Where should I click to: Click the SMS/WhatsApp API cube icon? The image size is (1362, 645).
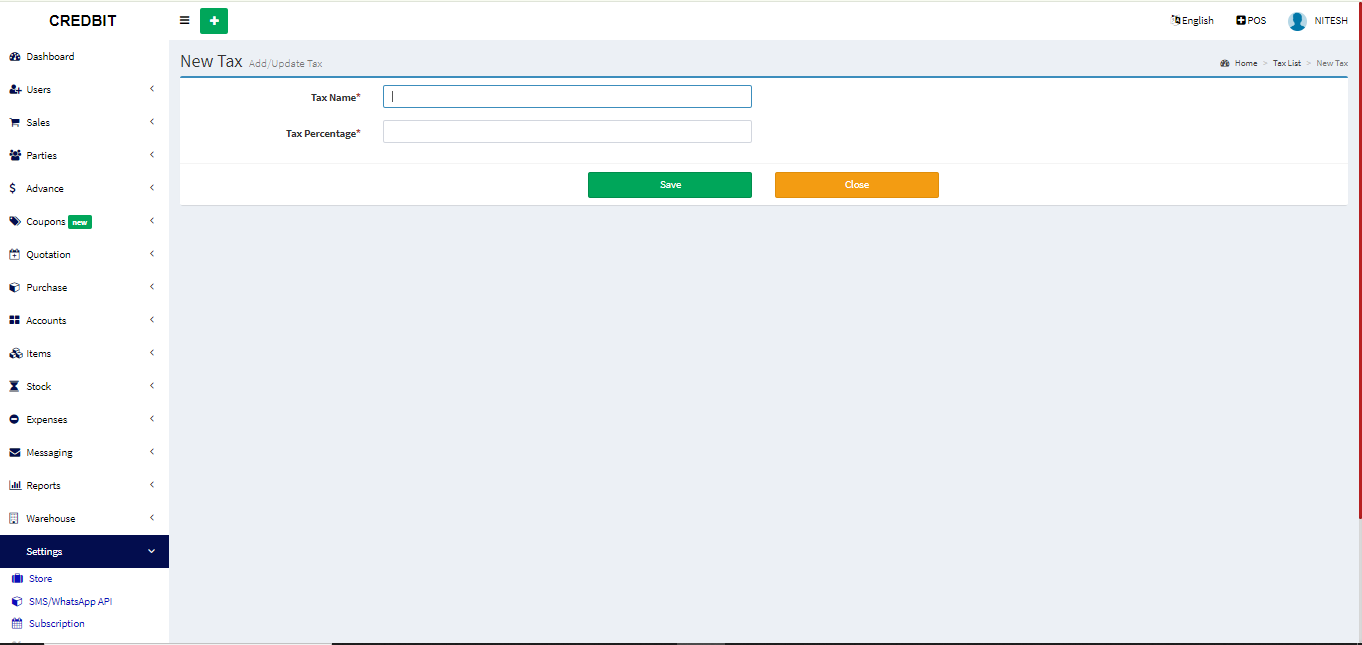coord(17,602)
